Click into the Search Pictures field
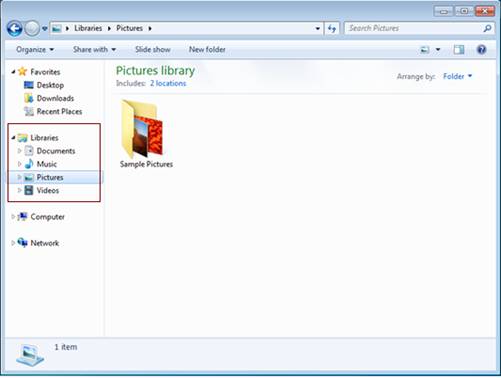The width and height of the screenshot is (501, 378). click(413, 28)
